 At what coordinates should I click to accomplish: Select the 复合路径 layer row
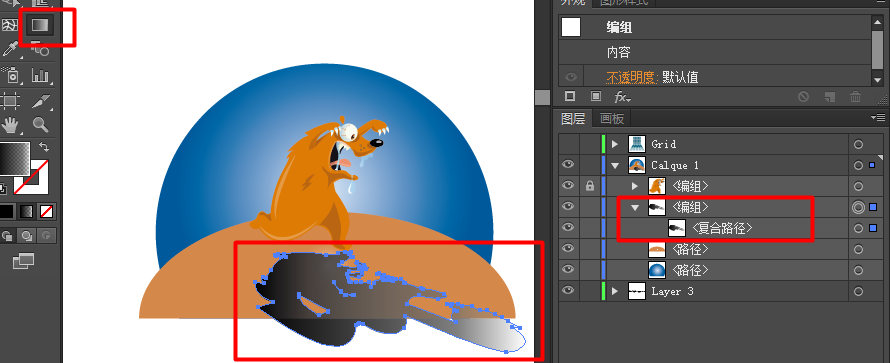click(715, 228)
